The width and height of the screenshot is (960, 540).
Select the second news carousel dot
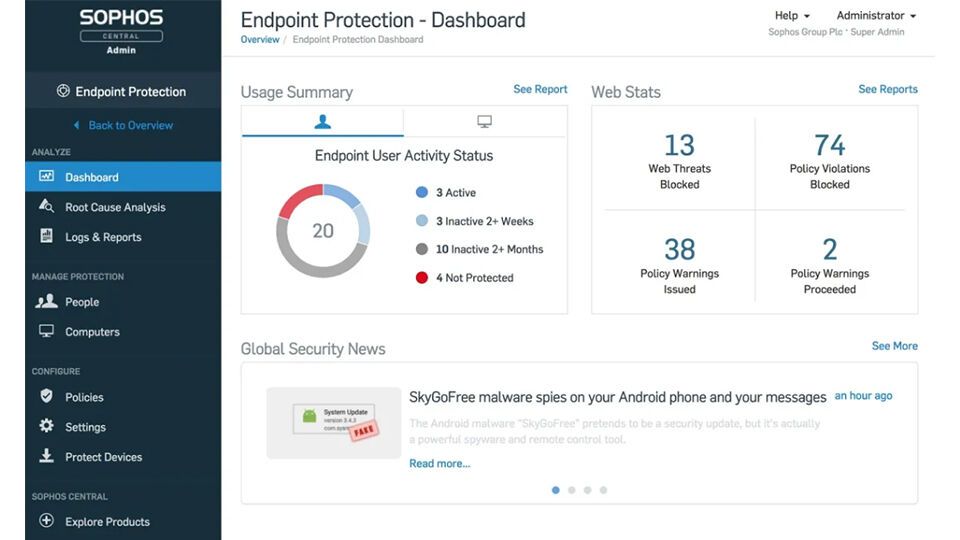pos(571,490)
